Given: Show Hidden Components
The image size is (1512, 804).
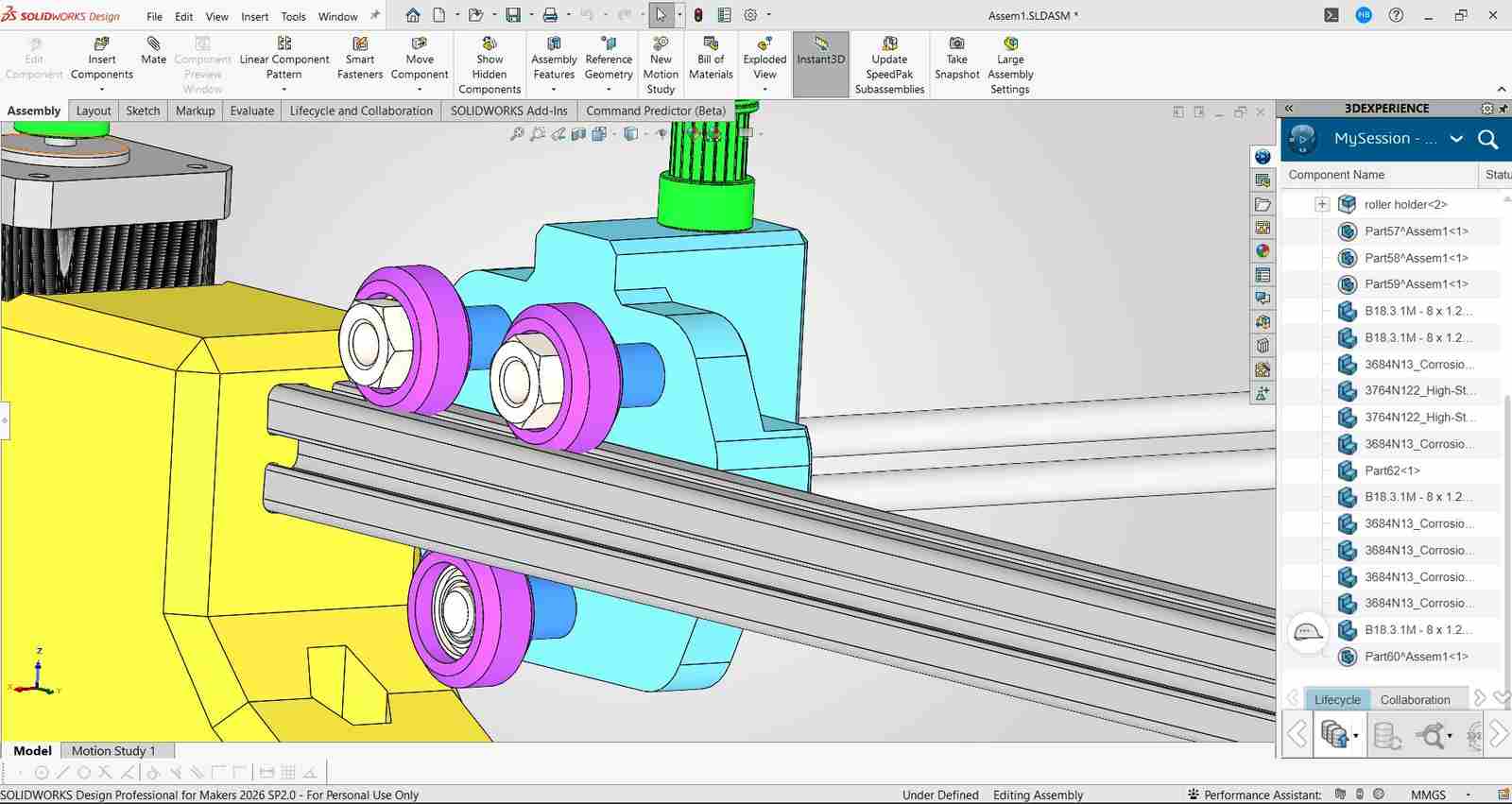Looking at the screenshot, I should point(490,65).
